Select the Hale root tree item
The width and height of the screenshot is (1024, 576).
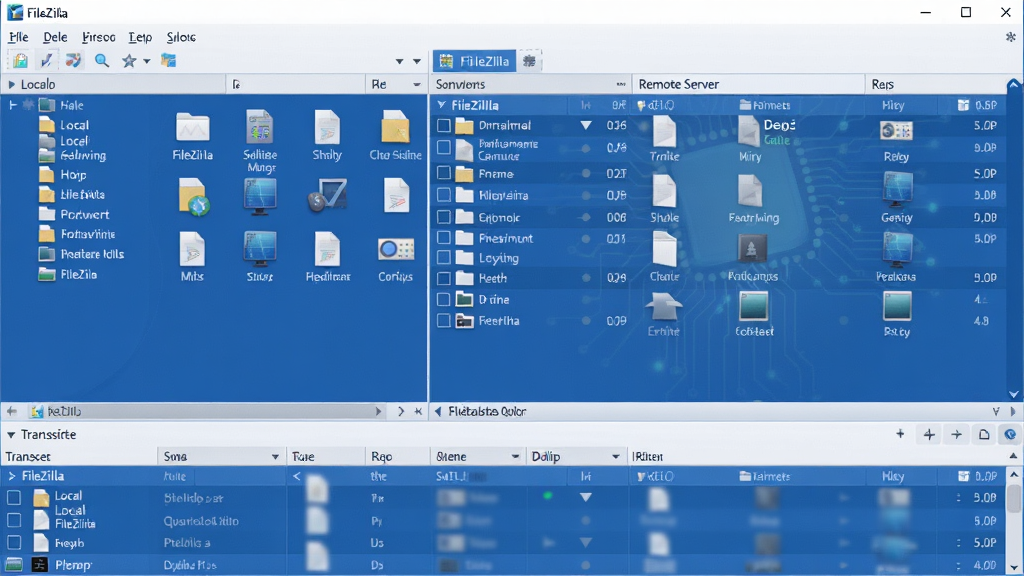click(61, 104)
